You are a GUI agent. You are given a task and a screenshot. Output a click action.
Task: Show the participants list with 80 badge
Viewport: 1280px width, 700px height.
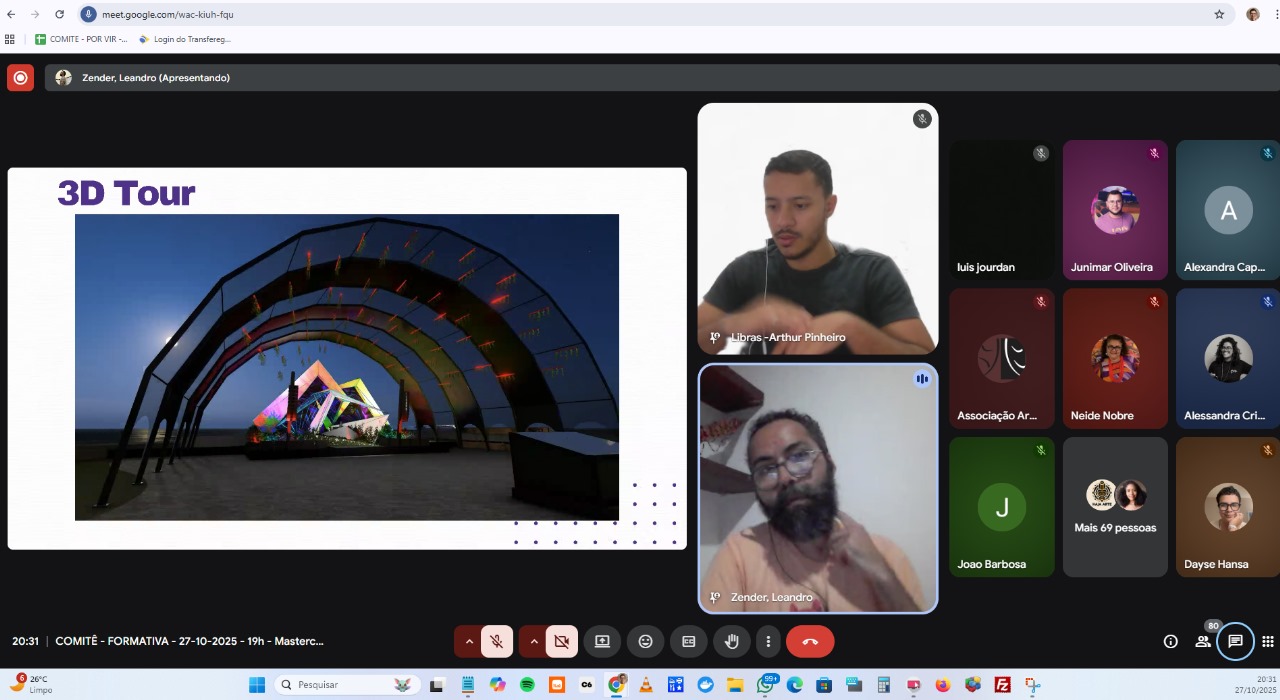click(1203, 642)
